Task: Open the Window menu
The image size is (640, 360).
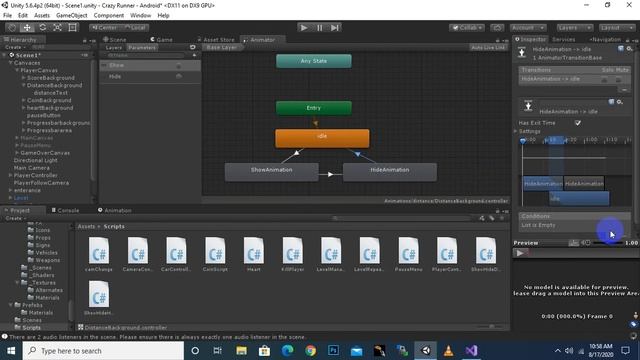Action: [140, 16]
